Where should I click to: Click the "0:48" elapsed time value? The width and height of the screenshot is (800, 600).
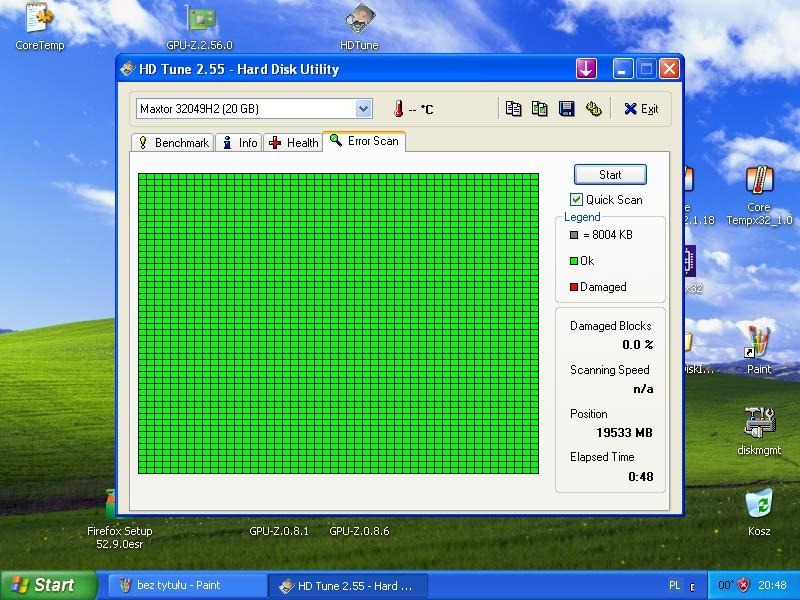click(640, 477)
